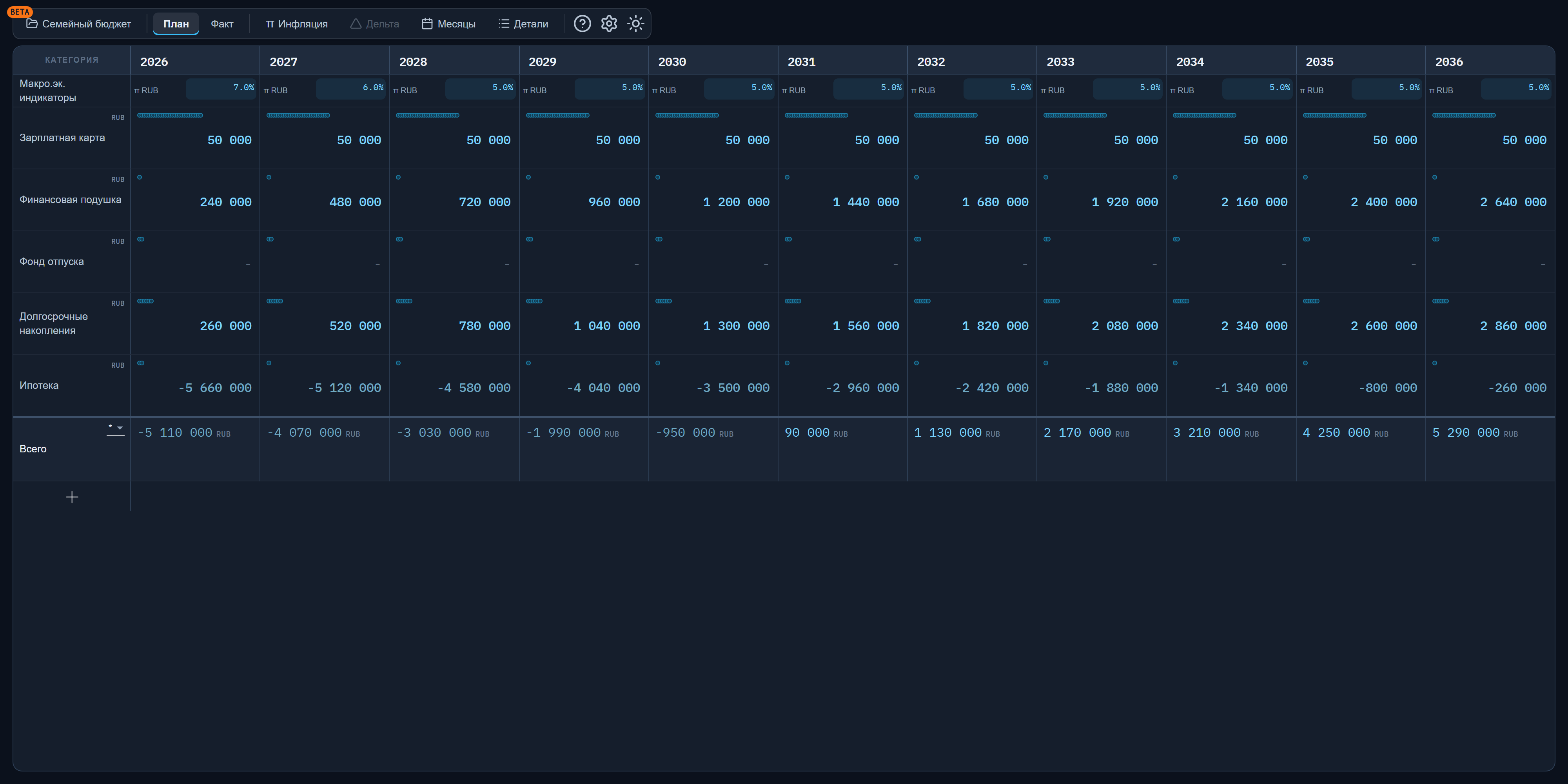
Task: Click the -800 000 Ипотека value in 2035
Action: pyautogui.click(x=1387, y=388)
